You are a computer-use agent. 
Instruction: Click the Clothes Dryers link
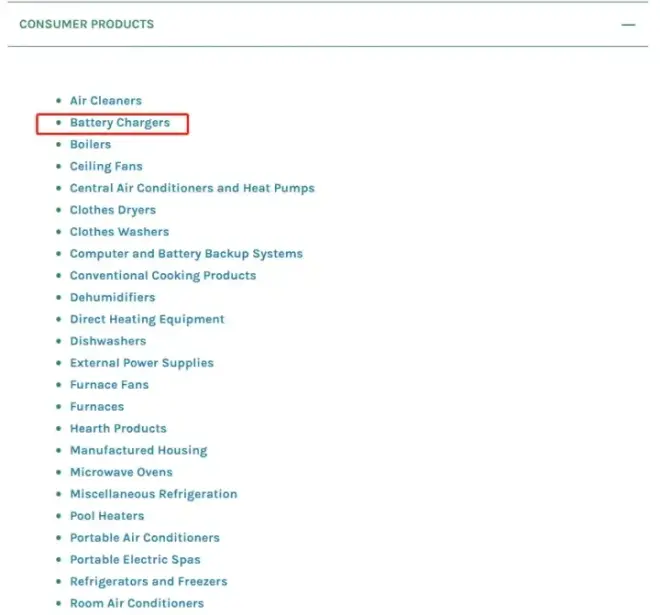click(x=112, y=210)
